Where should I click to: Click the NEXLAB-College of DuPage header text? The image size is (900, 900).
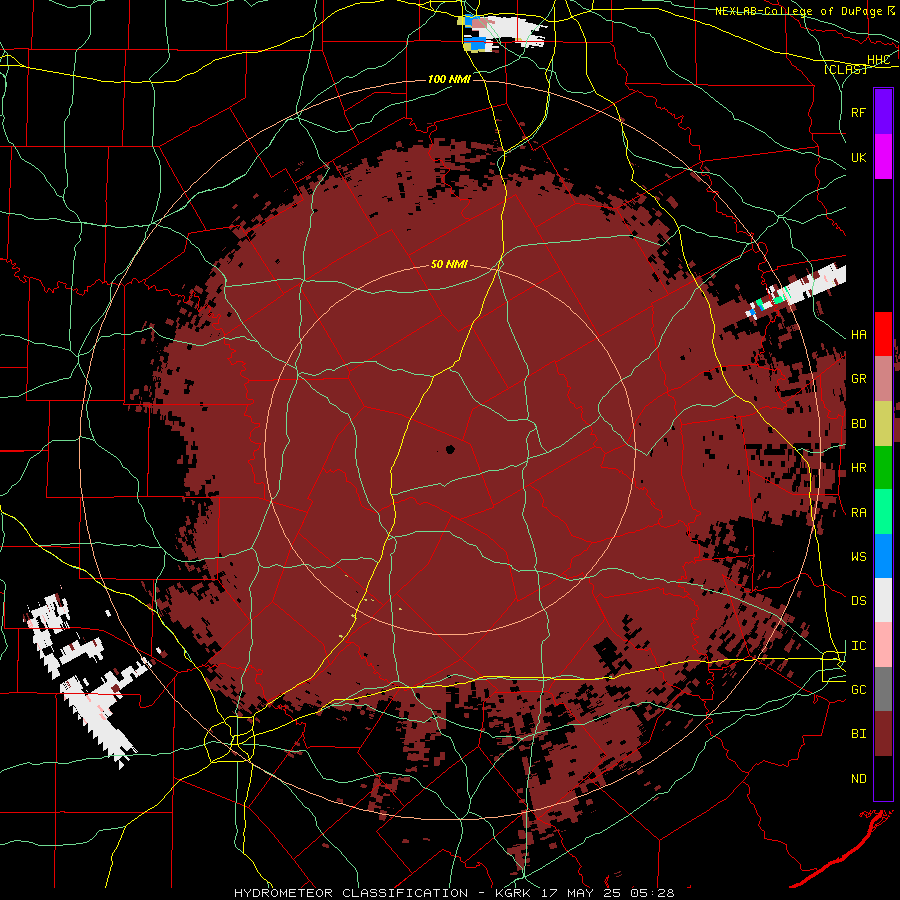click(798, 11)
